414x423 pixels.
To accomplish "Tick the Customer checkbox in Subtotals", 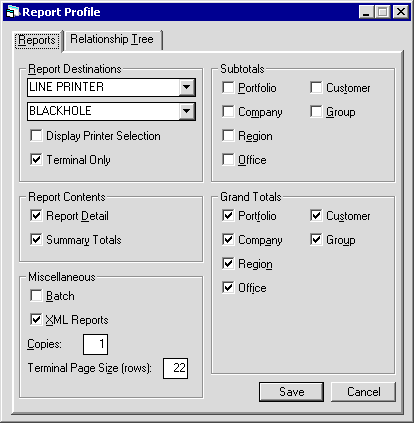I will coord(316,88).
